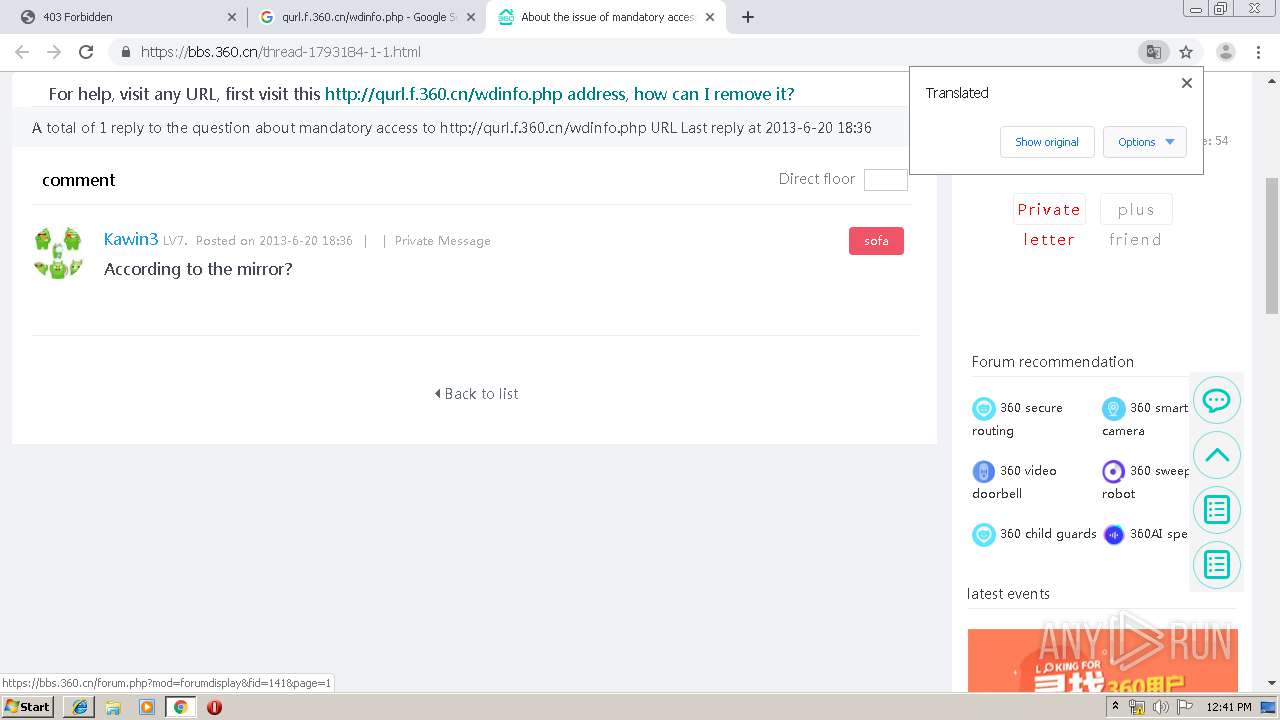
Task: Click the Chrome taskbar button
Action: coord(180,707)
